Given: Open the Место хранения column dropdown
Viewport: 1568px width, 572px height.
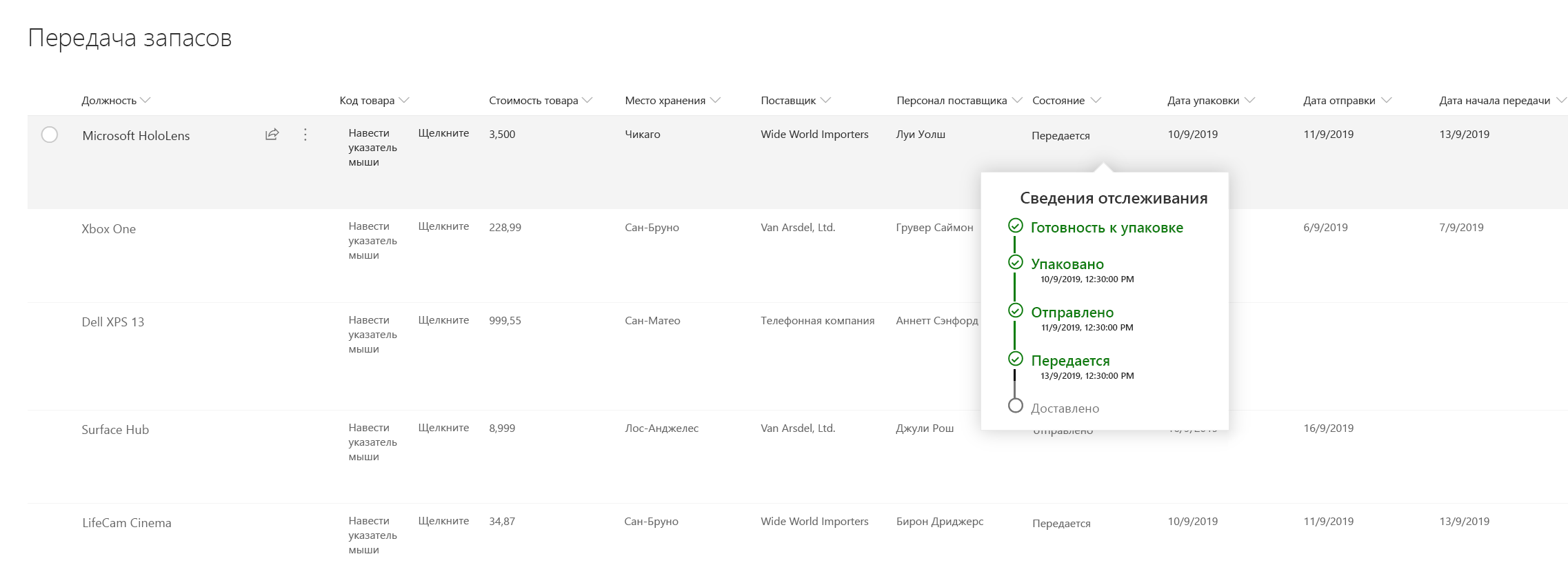Looking at the screenshot, I should (715, 100).
